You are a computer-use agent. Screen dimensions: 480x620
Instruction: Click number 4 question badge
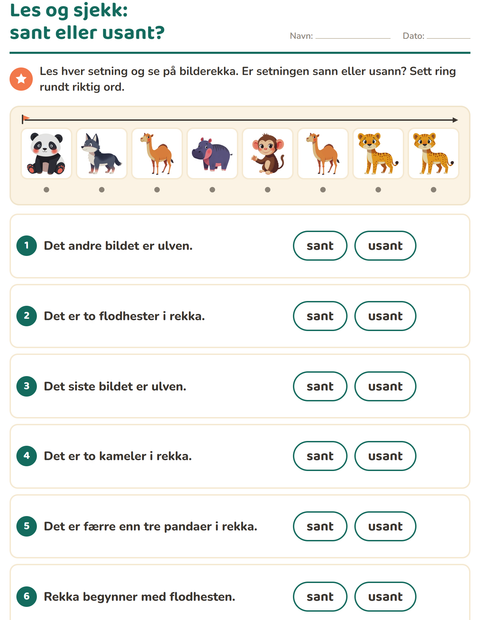point(26,456)
